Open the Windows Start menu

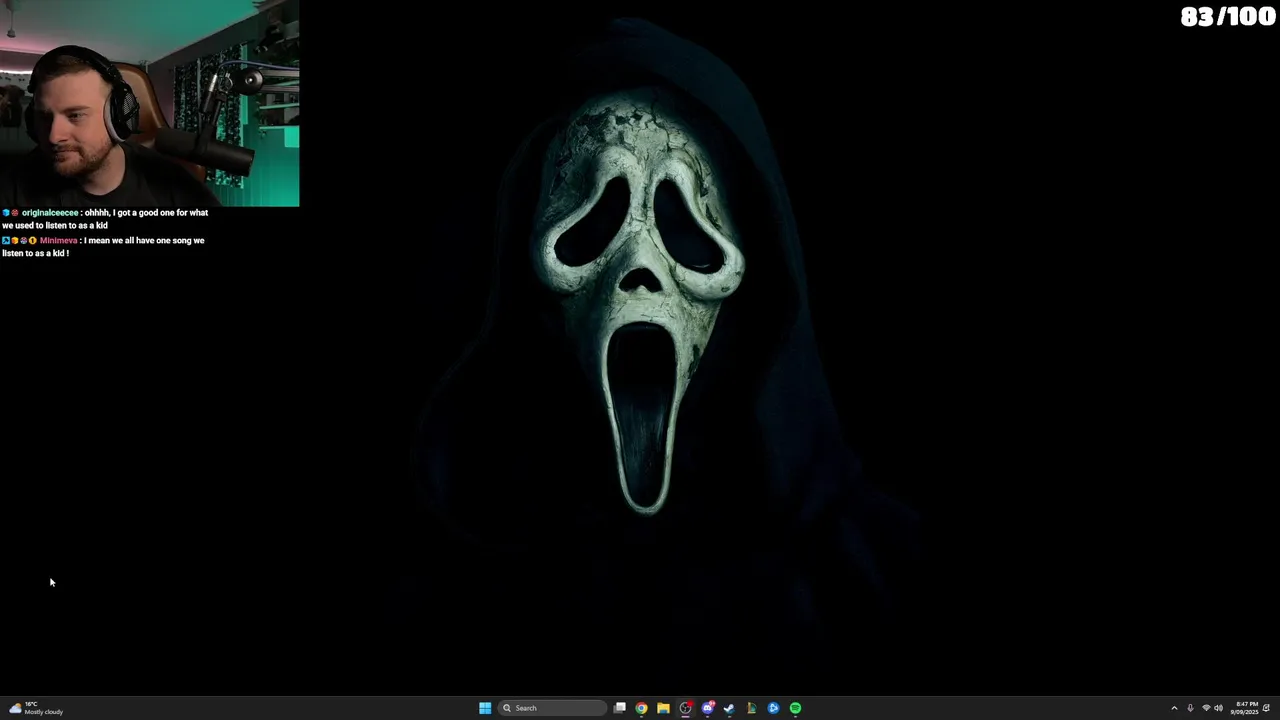point(485,708)
